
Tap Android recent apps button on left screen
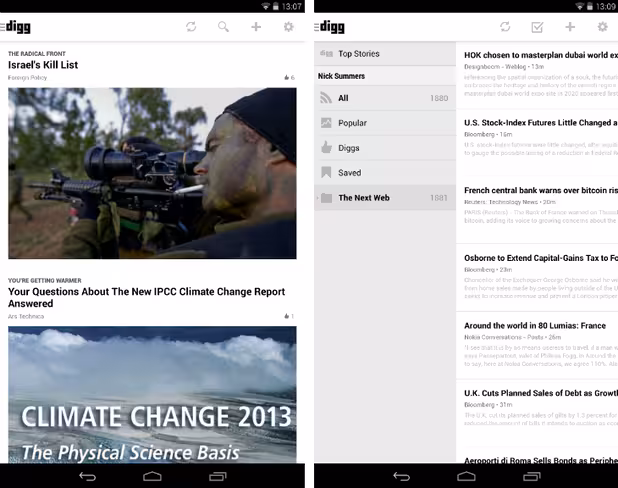218,477
